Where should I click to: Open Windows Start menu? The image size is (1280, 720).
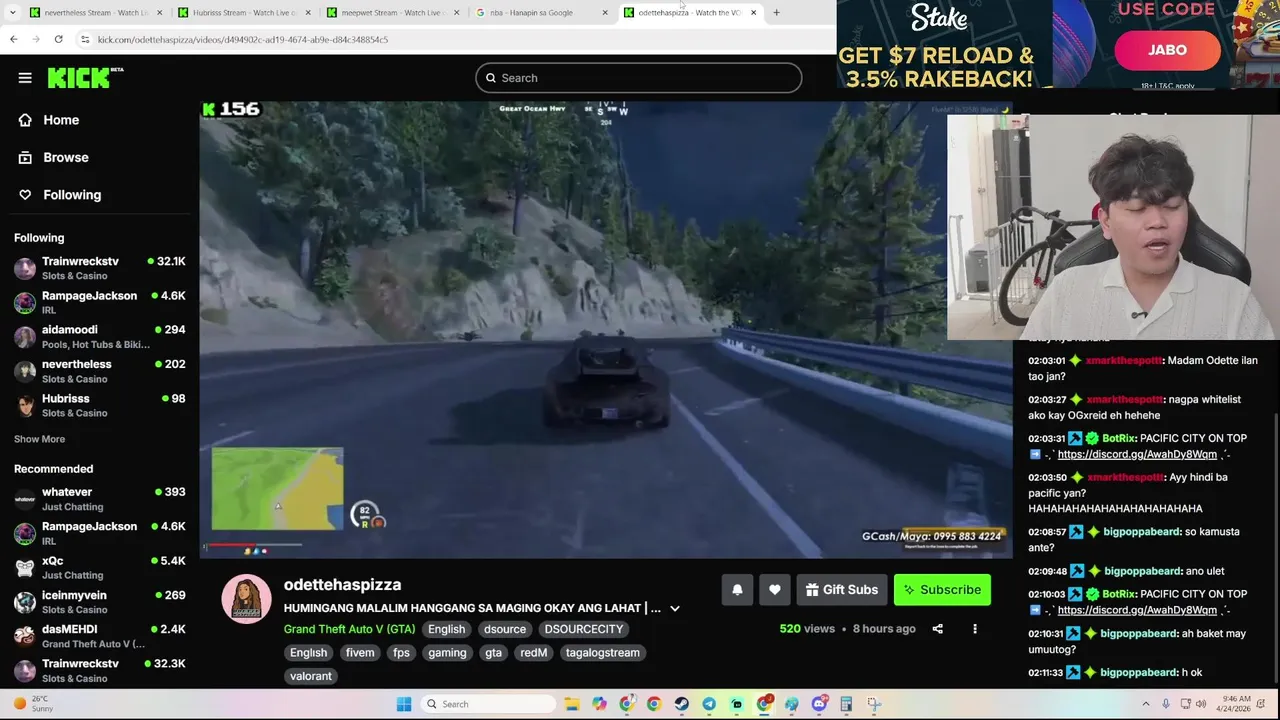(x=404, y=704)
